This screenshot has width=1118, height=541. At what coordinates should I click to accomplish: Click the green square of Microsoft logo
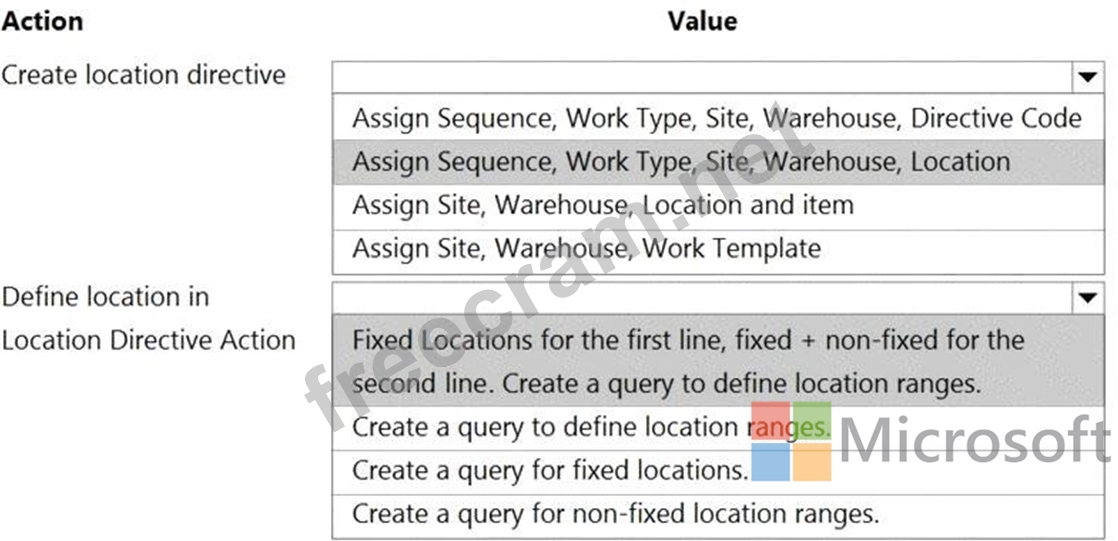tap(812, 422)
